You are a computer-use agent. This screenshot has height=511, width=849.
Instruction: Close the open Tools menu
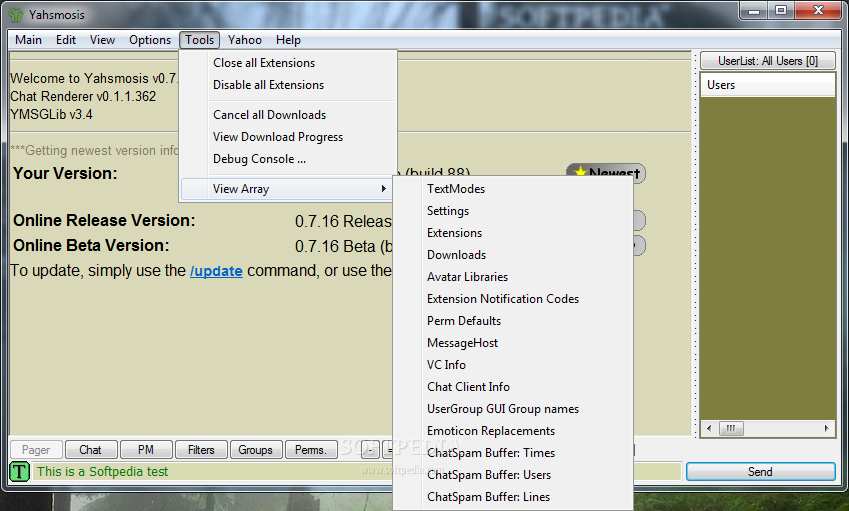pyautogui.click(x=199, y=40)
